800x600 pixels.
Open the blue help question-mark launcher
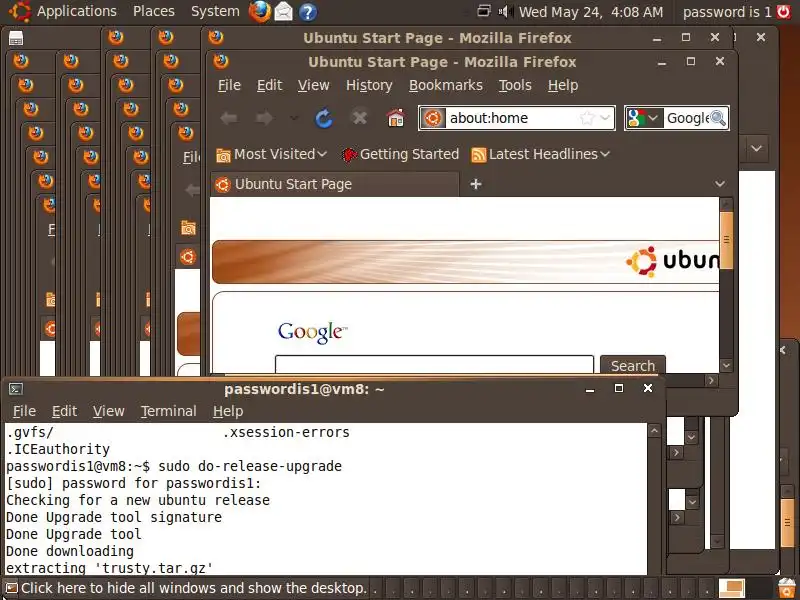pos(308,12)
